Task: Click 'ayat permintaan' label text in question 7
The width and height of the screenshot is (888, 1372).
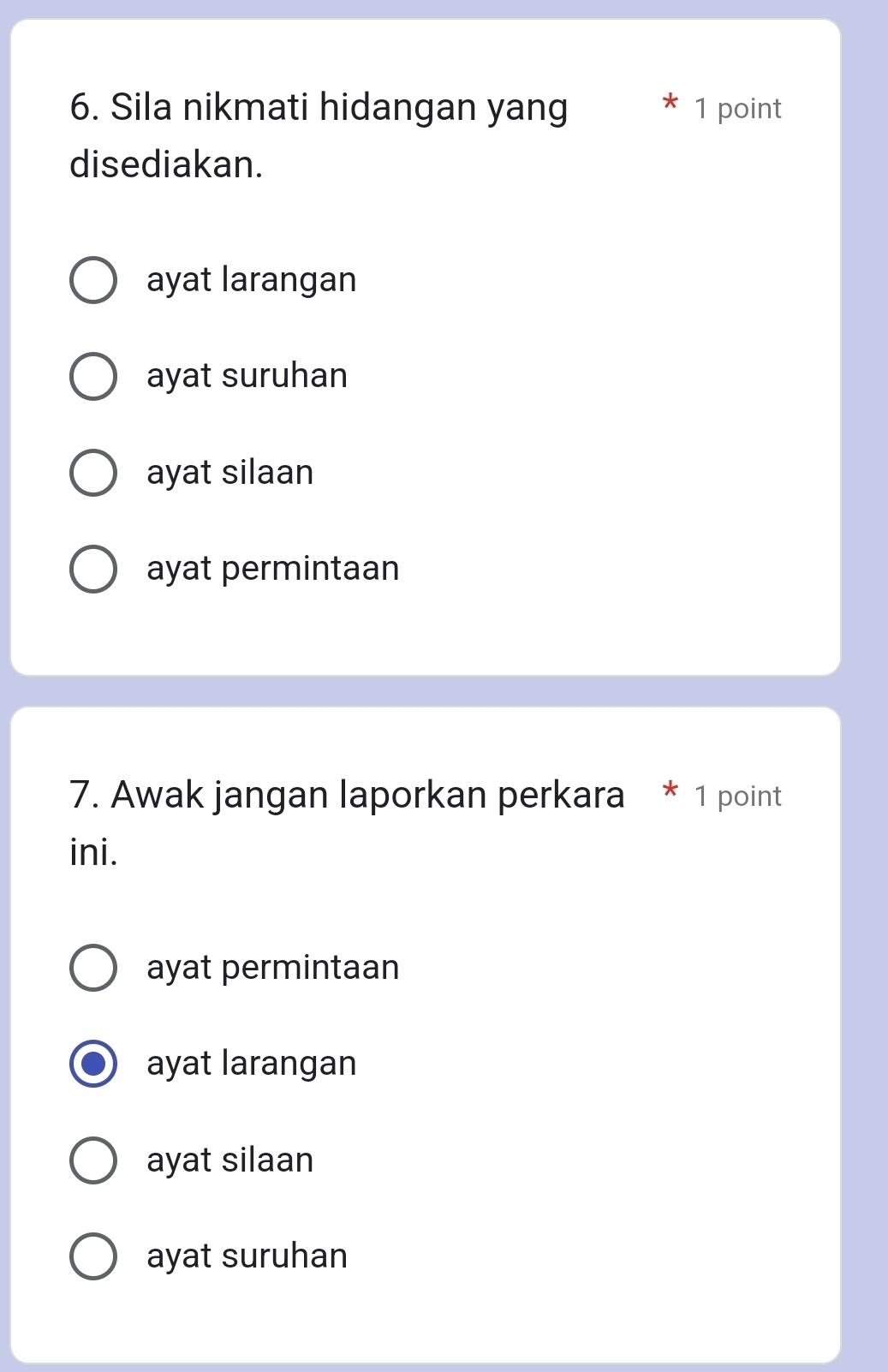Action: coord(273,968)
